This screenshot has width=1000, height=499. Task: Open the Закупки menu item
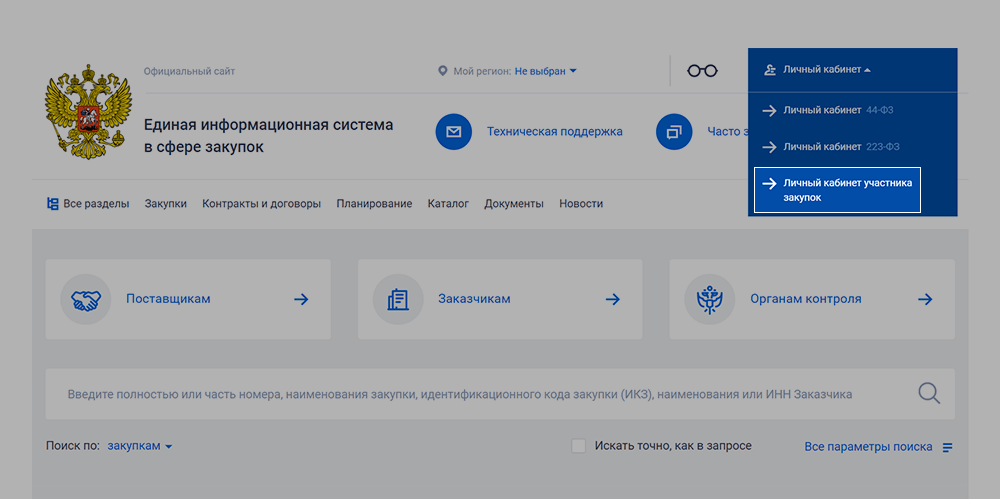click(166, 204)
